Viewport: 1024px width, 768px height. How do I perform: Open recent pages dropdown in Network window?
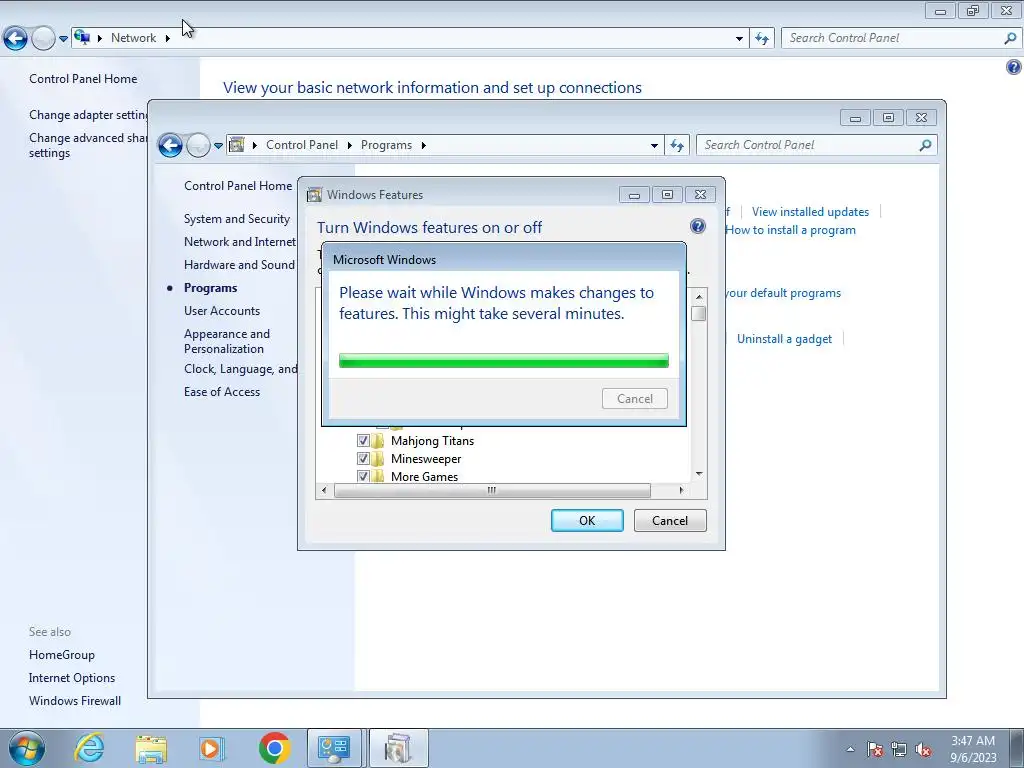coord(63,39)
